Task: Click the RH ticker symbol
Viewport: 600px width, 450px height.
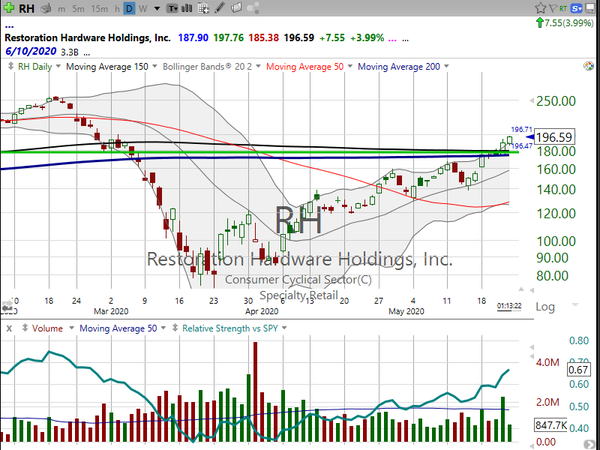Action: point(25,8)
